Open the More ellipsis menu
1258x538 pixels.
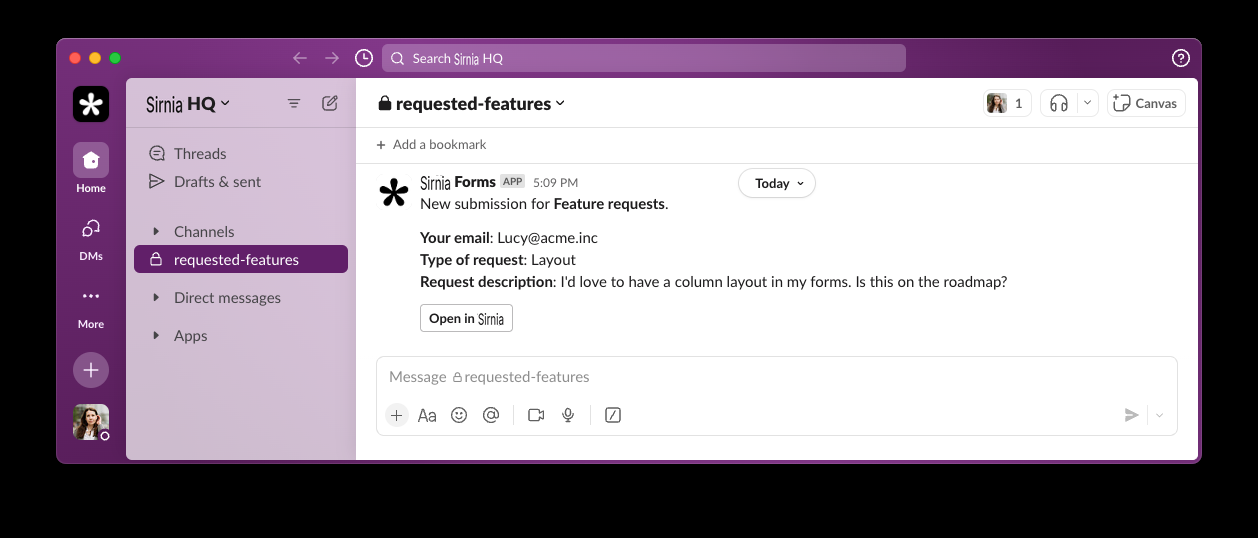[91, 296]
